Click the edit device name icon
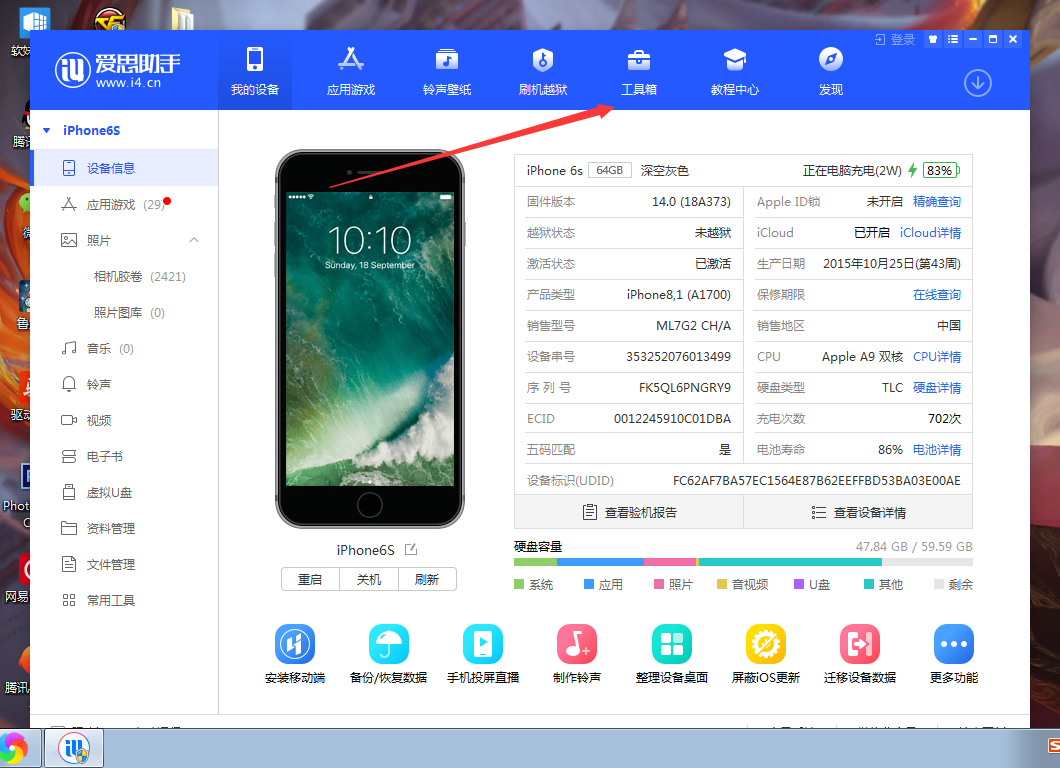Screen dimensions: 1060x768 click(x=410, y=550)
